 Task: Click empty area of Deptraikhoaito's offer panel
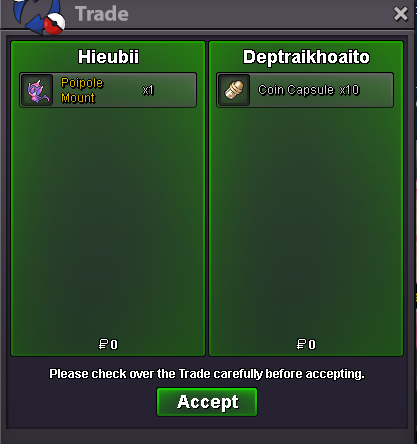coord(306,220)
